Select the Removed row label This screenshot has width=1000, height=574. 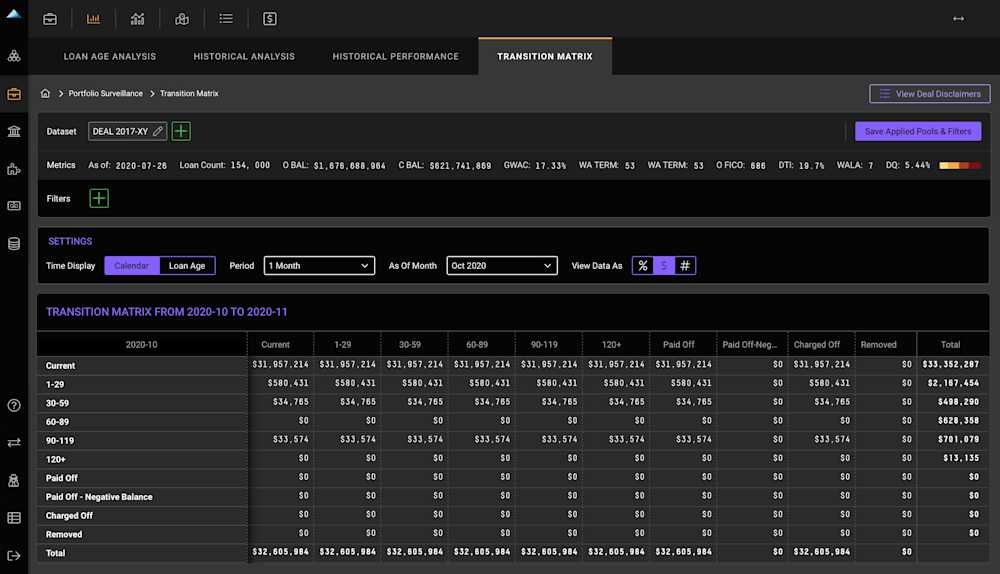pos(64,534)
